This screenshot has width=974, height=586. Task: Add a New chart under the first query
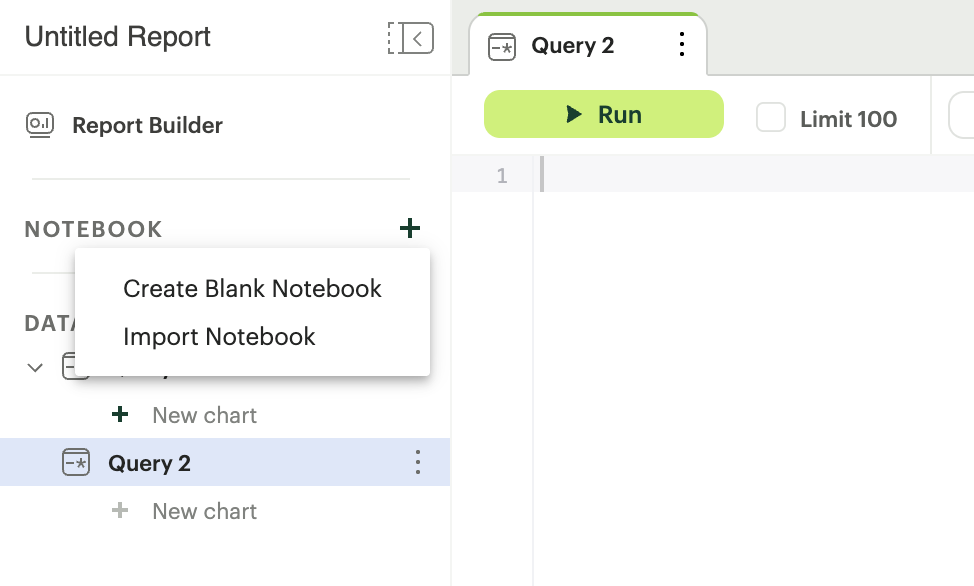point(204,415)
